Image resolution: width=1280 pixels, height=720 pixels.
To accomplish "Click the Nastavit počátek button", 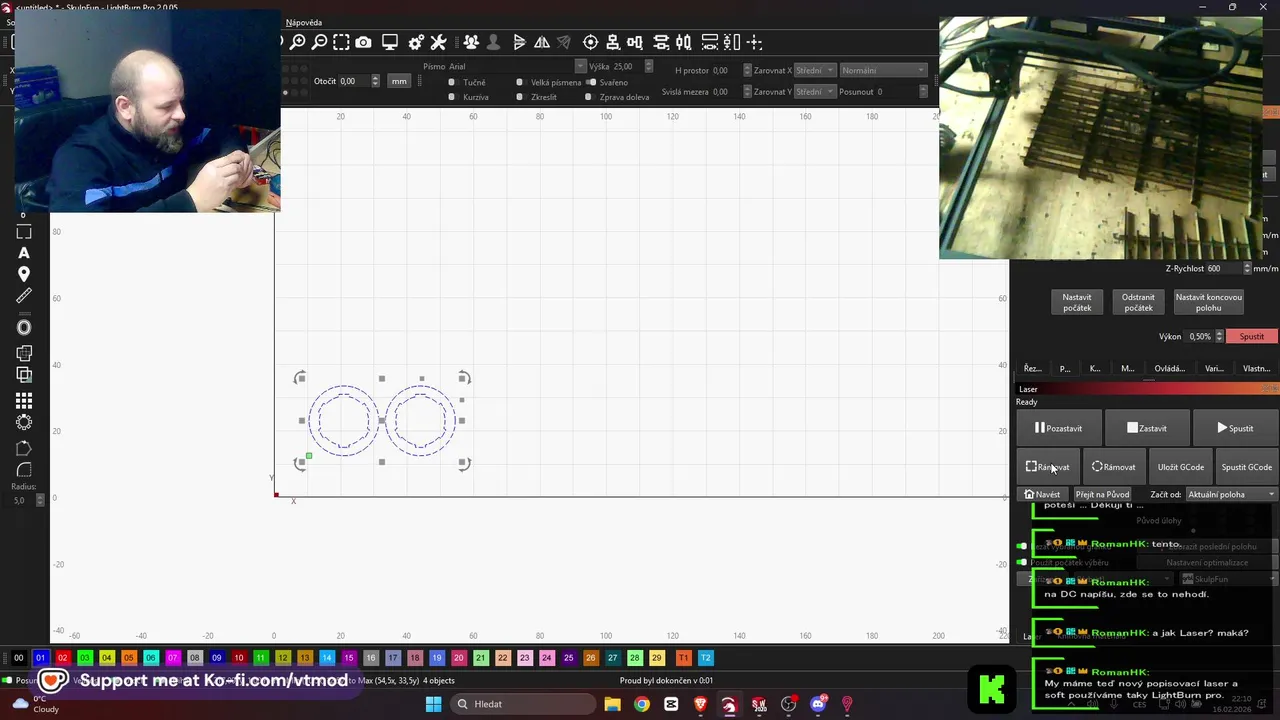I will tap(1077, 302).
